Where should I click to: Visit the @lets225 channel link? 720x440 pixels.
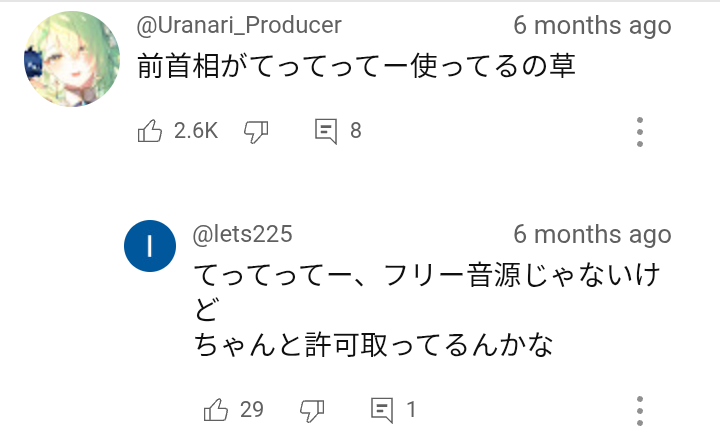242,234
